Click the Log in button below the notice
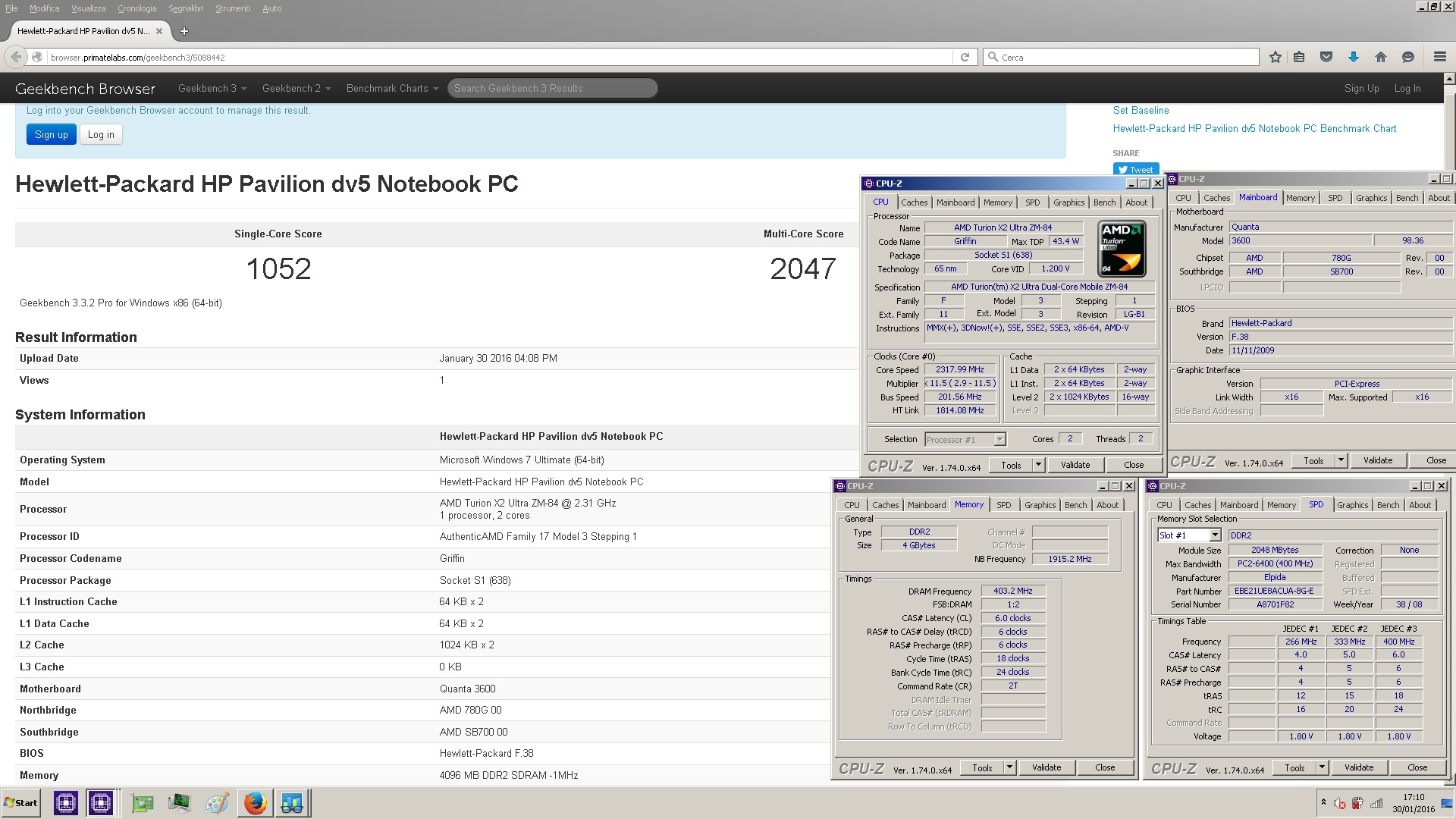The width and height of the screenshot is (1456, 819). 101,135
